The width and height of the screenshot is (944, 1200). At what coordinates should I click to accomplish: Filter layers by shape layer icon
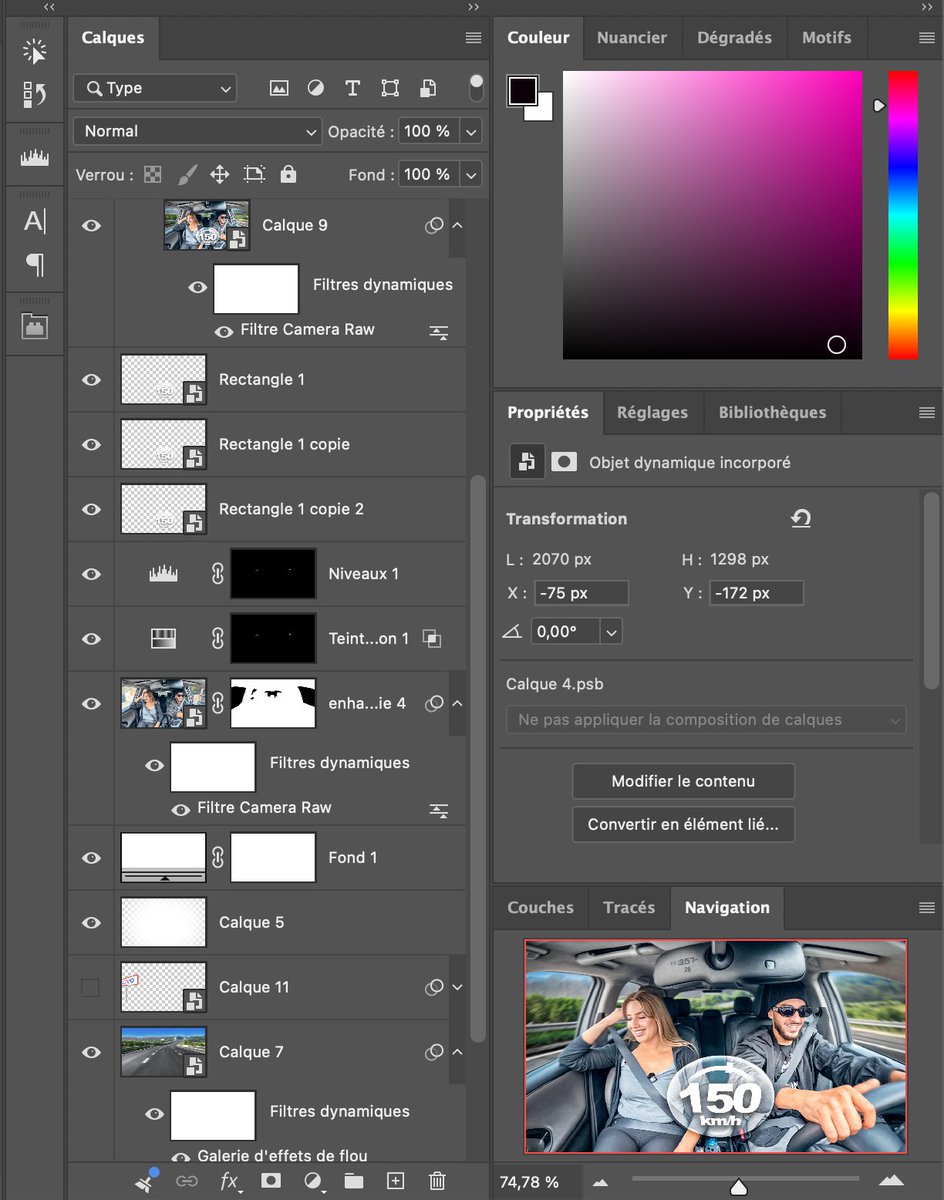390,88
